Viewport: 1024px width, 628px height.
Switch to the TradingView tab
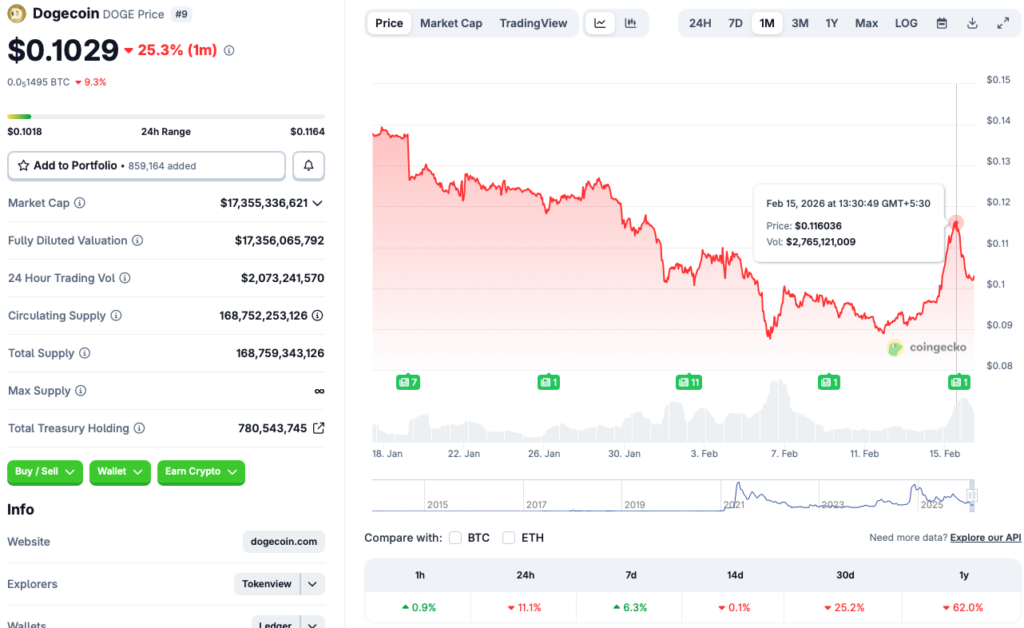(x=534, y=22)
